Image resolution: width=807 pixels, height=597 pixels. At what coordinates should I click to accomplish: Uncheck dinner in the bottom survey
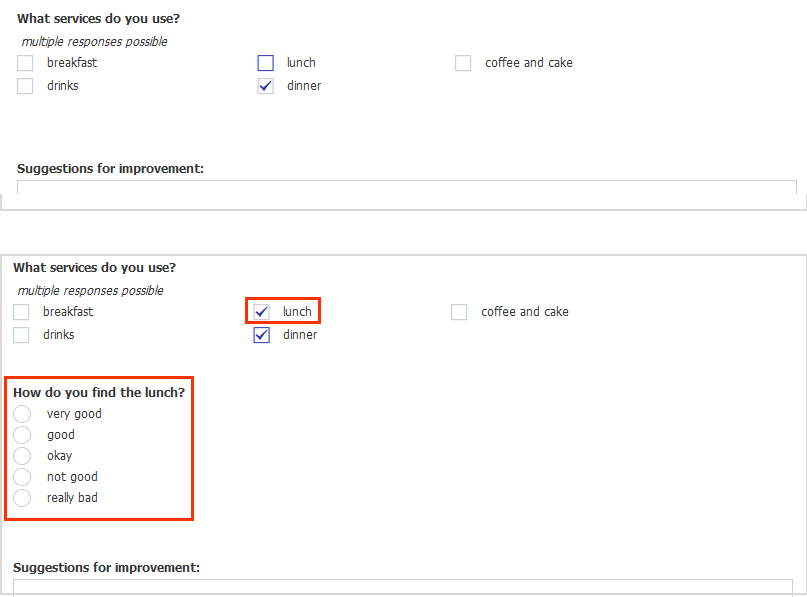click(x=261, y=334)
